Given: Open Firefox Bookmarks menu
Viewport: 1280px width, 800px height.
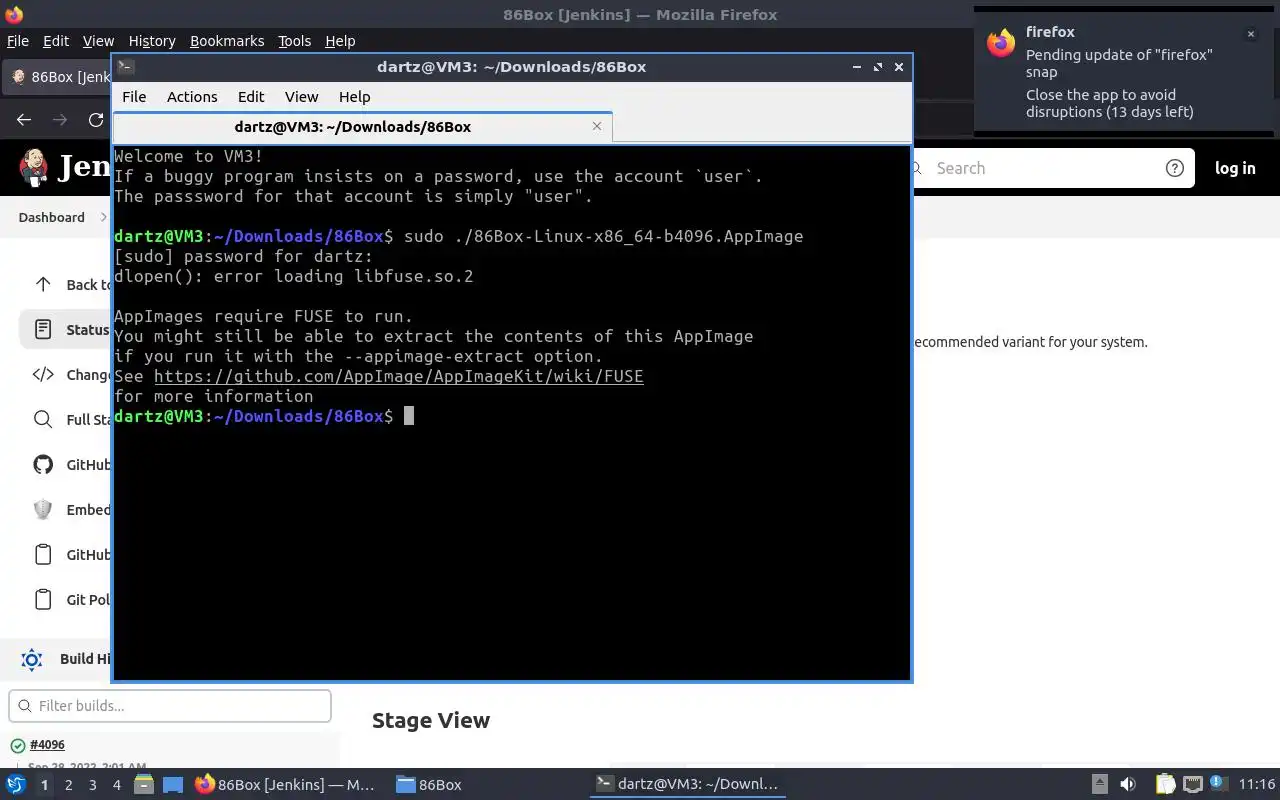Looking at the screenshot, I should coord(227,41).
